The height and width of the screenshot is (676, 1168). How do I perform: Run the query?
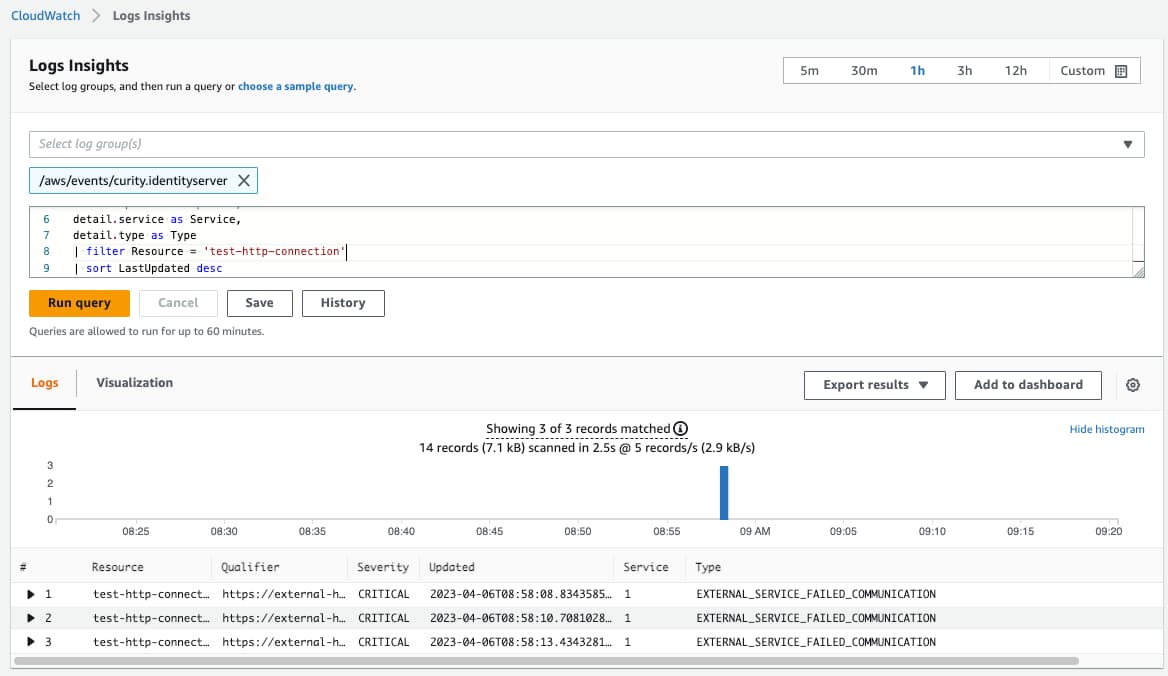coord(79,302)
